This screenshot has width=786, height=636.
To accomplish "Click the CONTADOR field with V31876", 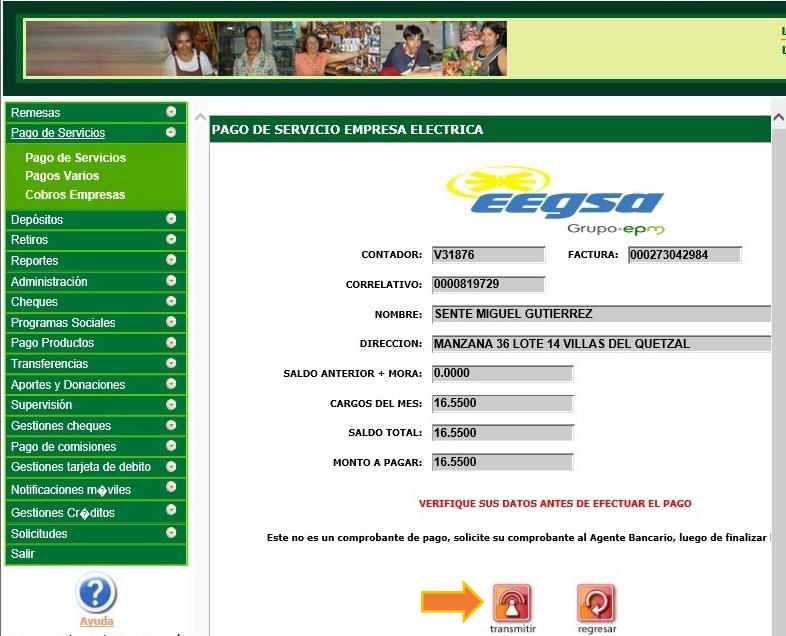I will coord(488,255).
